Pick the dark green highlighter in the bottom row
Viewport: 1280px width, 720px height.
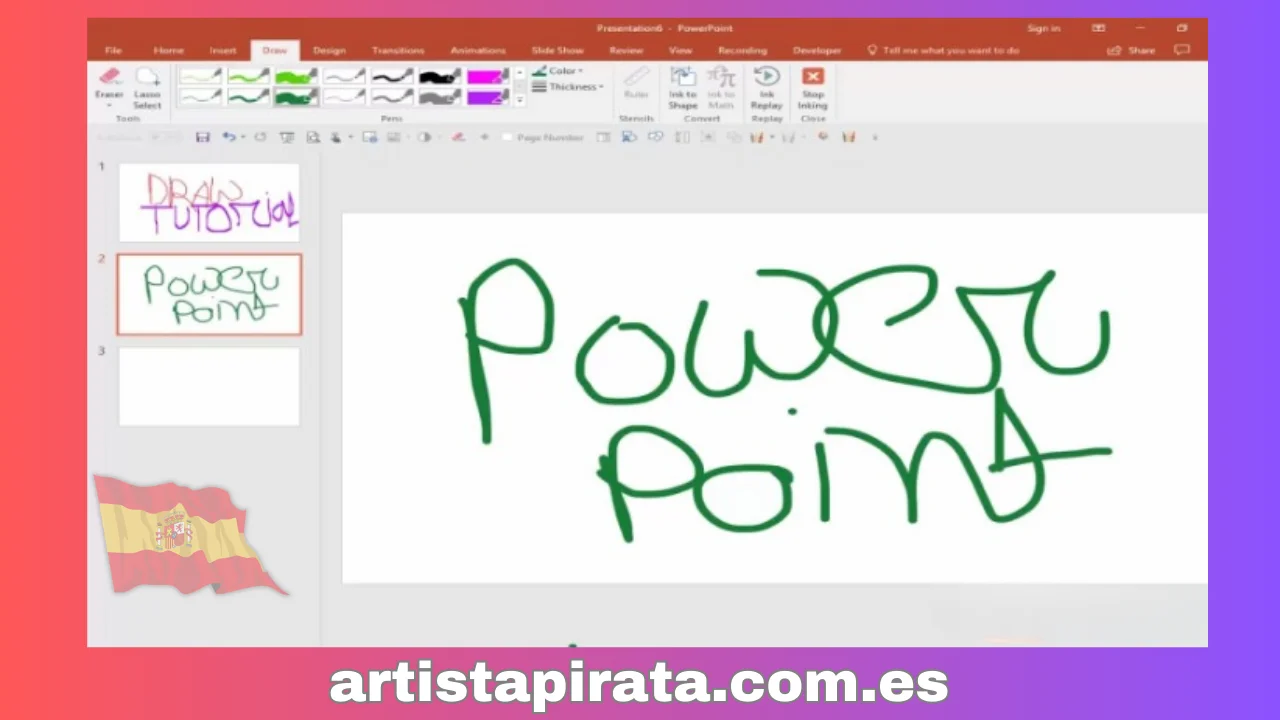297,96
